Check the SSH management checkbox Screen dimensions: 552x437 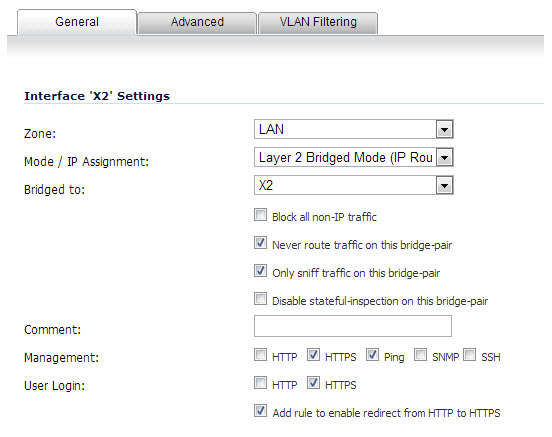click(470, 355)
